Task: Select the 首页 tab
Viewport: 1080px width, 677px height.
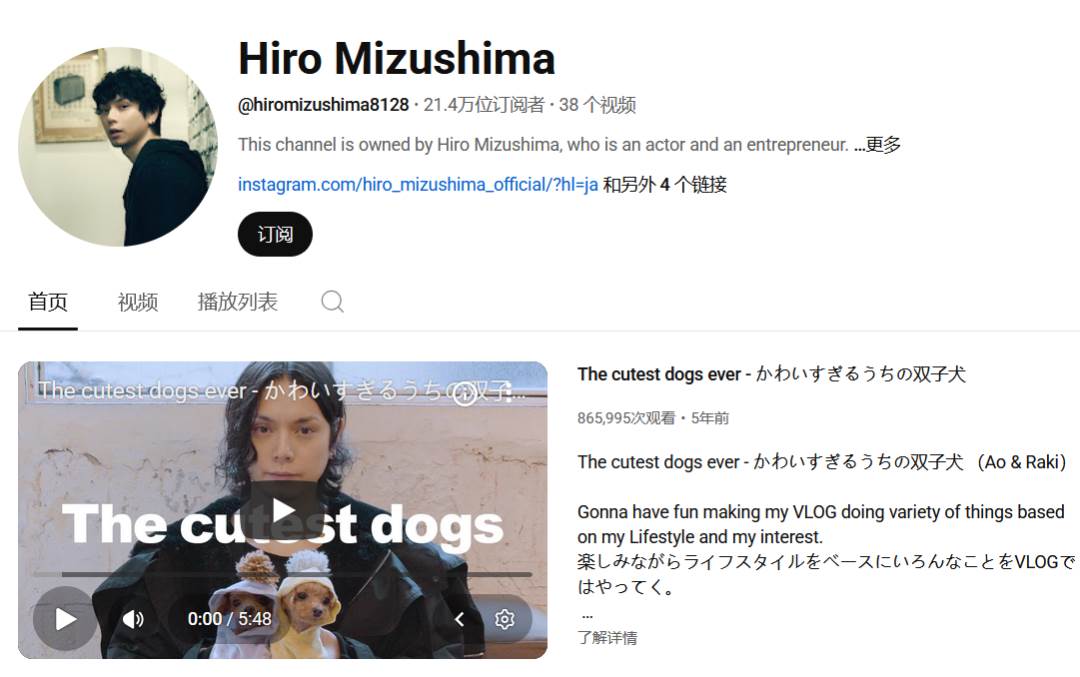Action: coord(48,302)
